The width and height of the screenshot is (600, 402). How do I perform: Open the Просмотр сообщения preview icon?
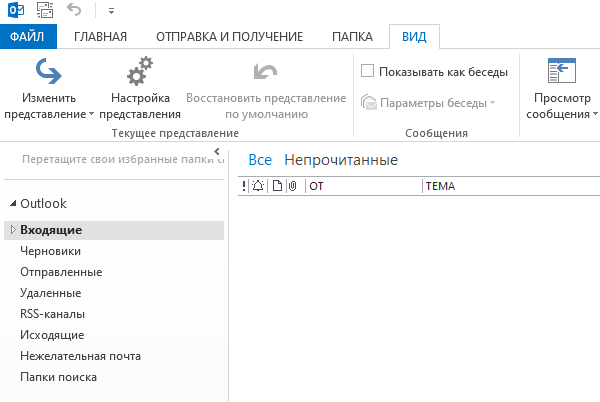pos(562,71)
